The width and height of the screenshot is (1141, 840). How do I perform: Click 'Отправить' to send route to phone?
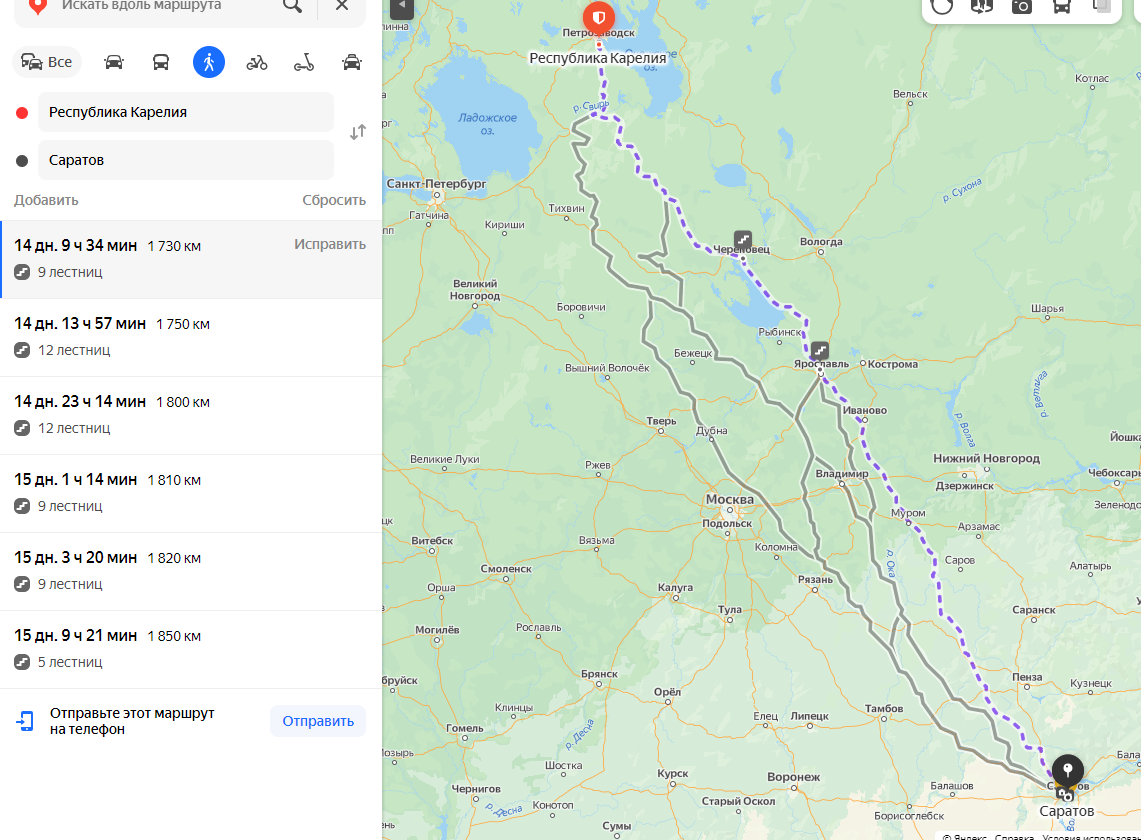tap(318, 721)
